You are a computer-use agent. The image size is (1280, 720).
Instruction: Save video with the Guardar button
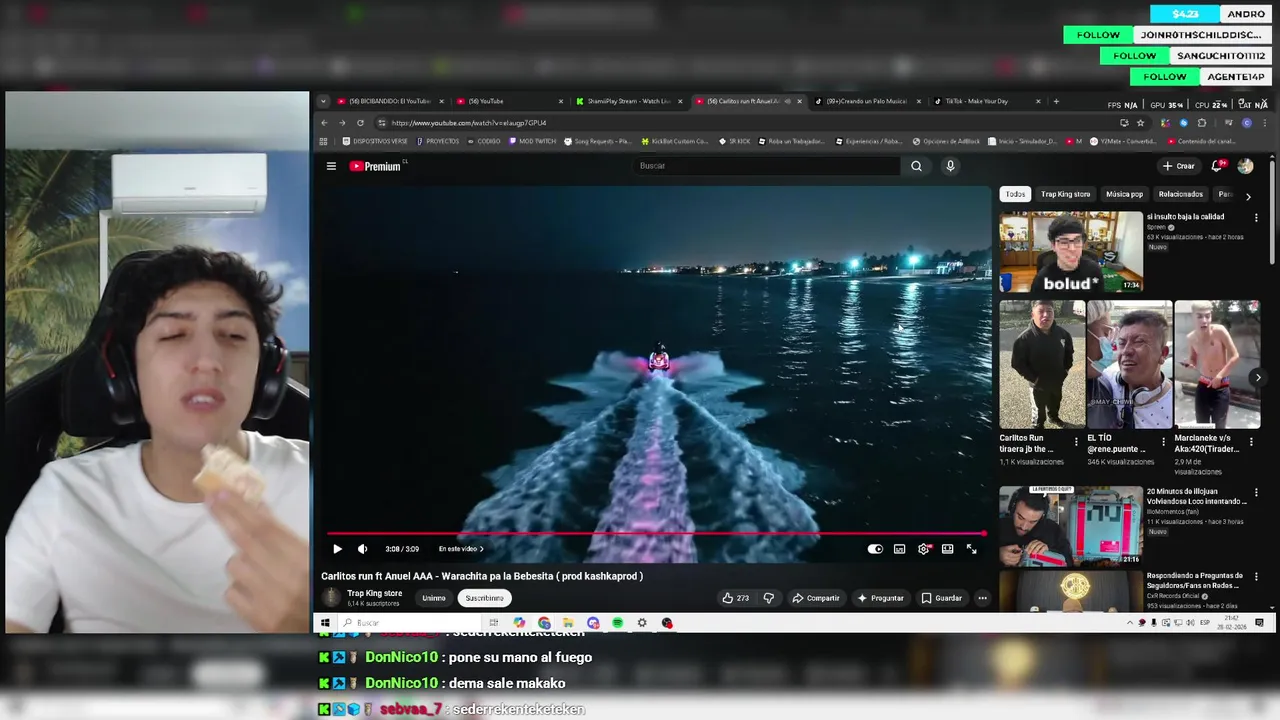coord(941,598)
